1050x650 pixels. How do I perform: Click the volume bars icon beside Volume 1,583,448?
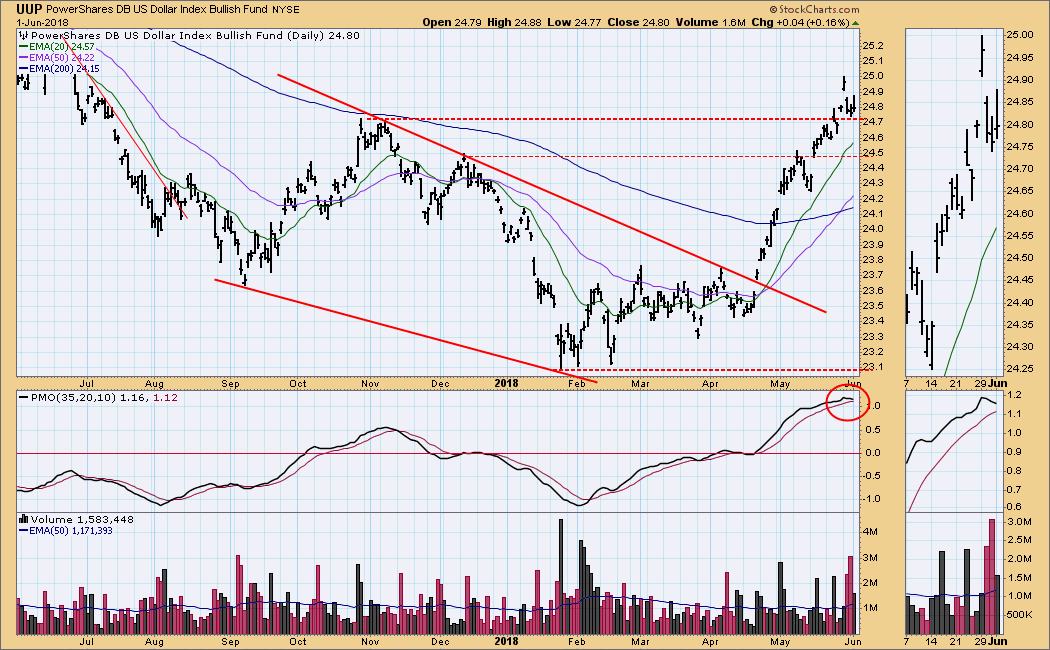[x=24, y=519]
